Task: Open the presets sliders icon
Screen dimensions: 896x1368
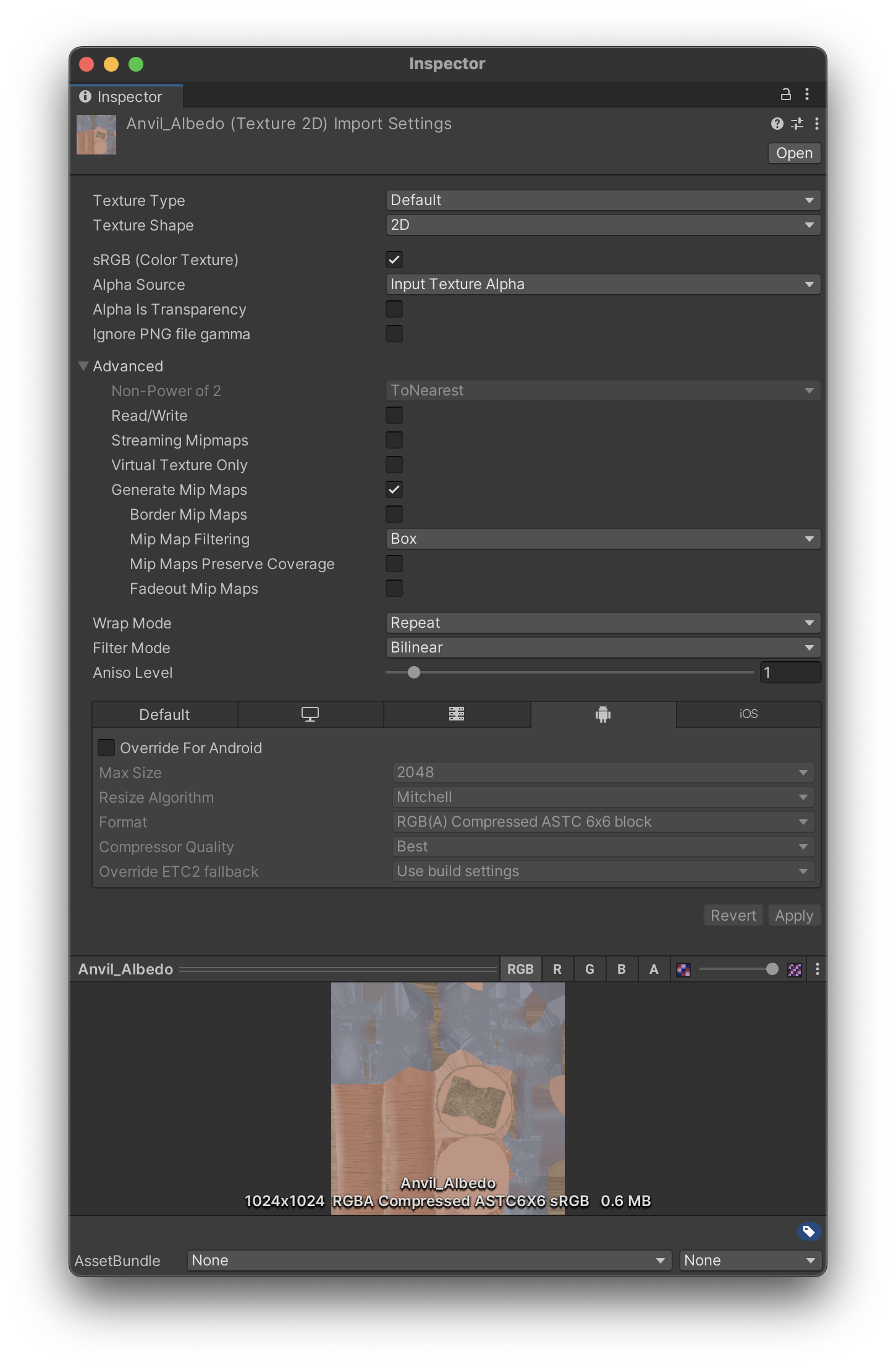Action: point(797,124)
